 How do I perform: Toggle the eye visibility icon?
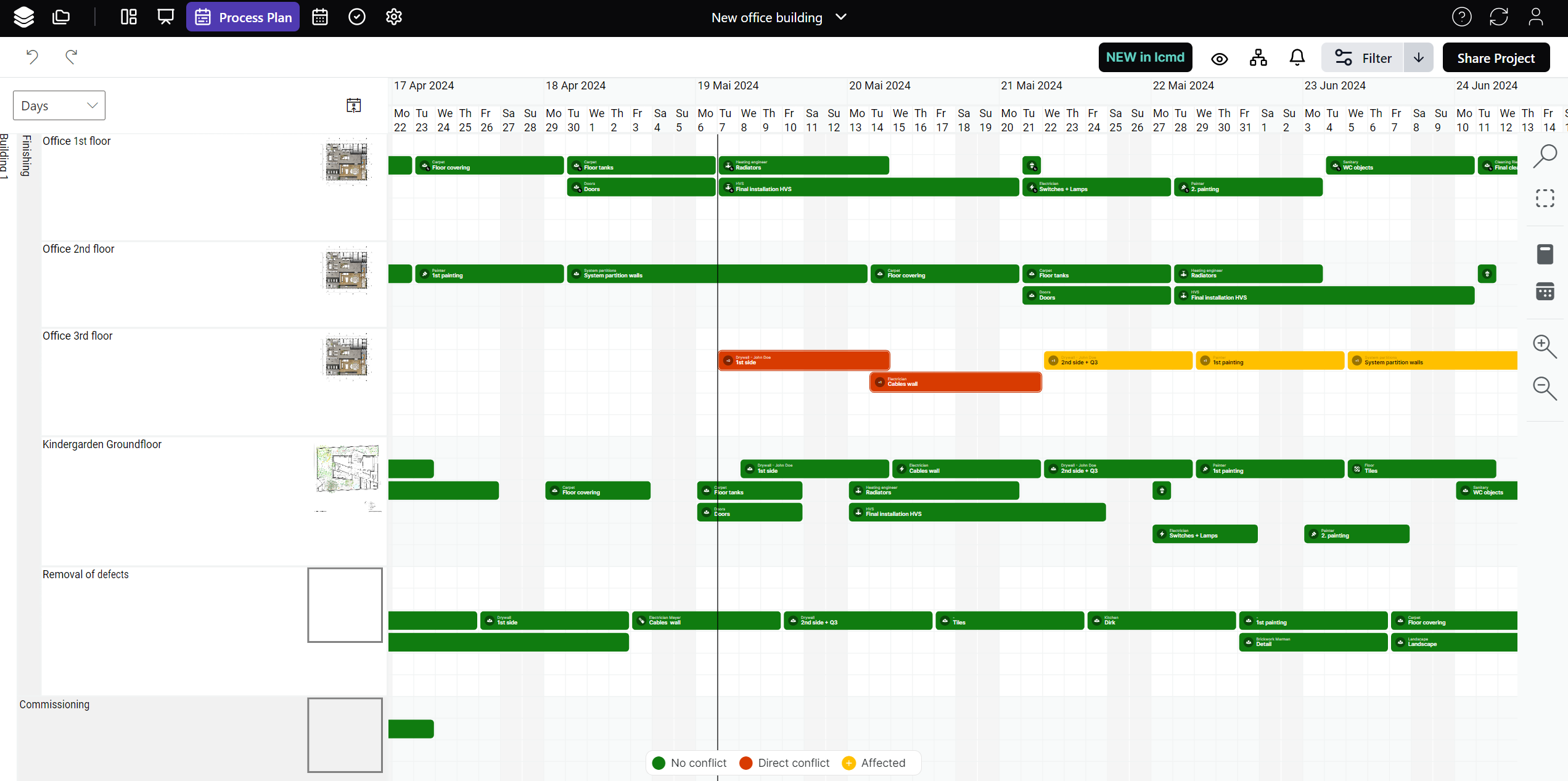(1219, 59)
